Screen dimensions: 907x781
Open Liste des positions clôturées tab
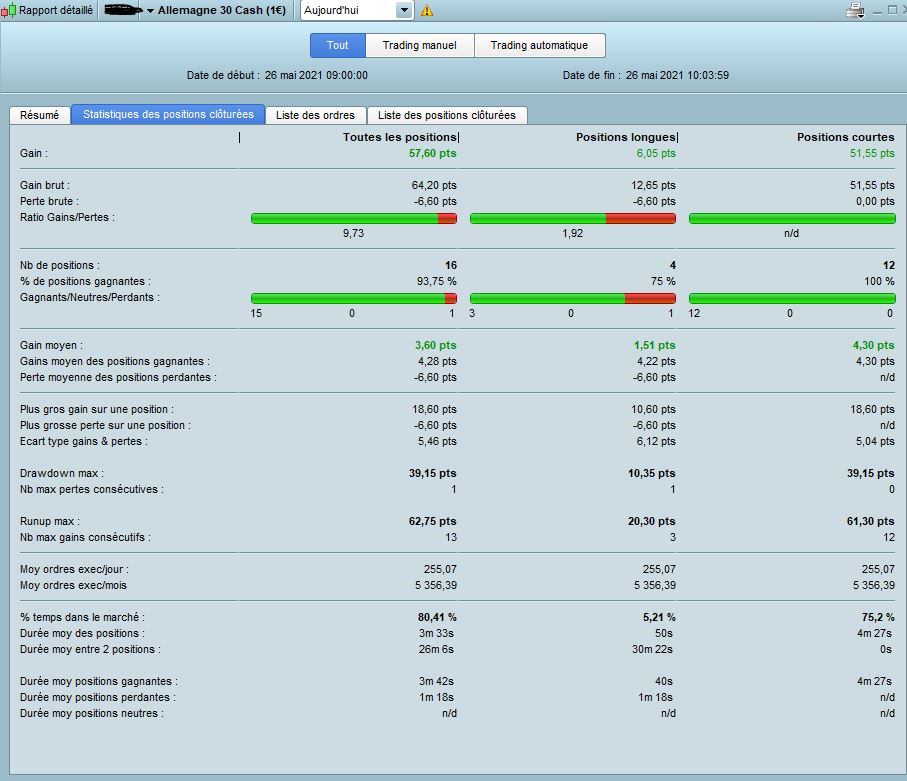click(447, 115)
